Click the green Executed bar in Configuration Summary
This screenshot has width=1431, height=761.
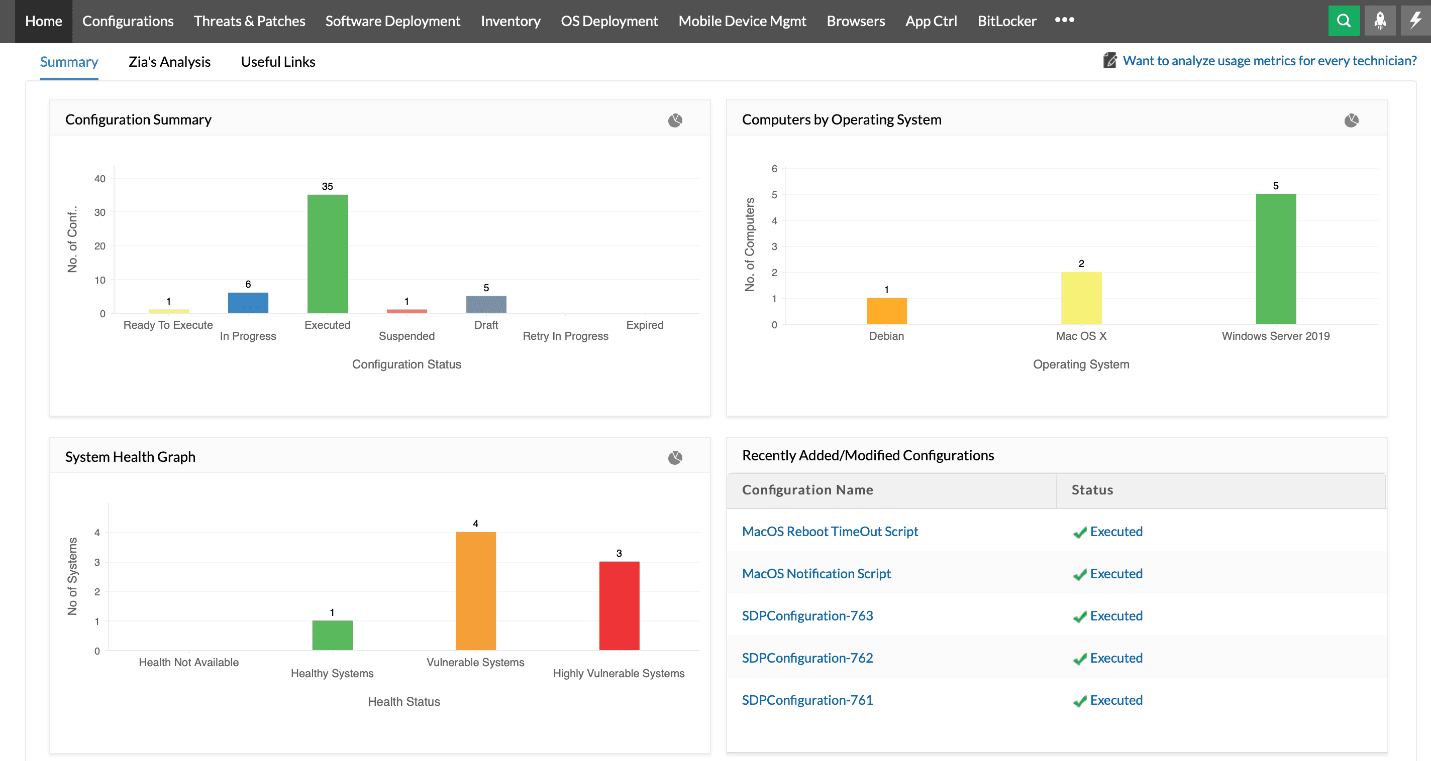[x=327, y=254]
